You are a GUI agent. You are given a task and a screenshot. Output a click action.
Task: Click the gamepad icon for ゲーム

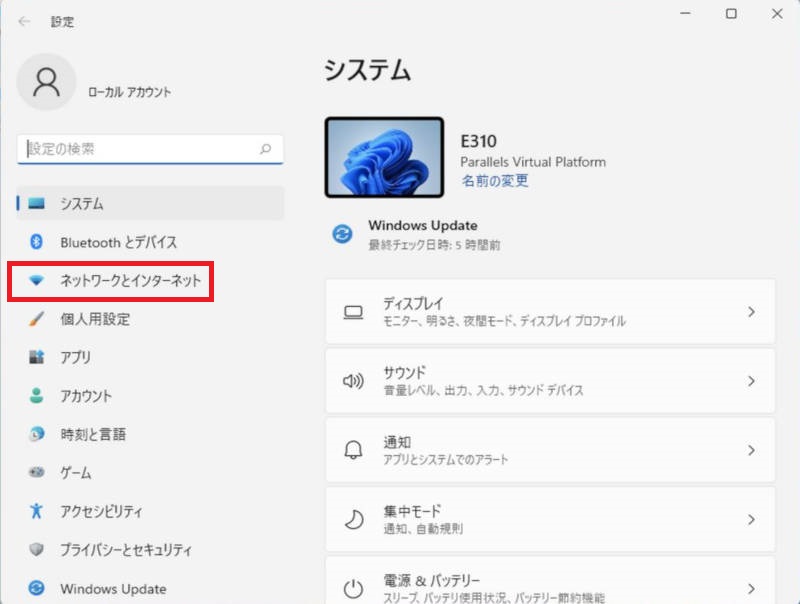(36, 472)
